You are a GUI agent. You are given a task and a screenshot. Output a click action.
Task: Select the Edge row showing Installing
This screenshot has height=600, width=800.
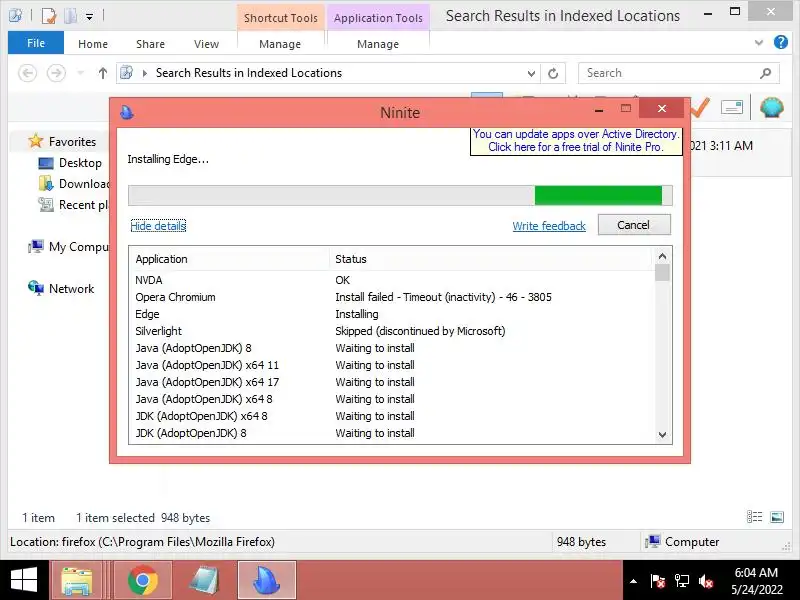[391, 314]
